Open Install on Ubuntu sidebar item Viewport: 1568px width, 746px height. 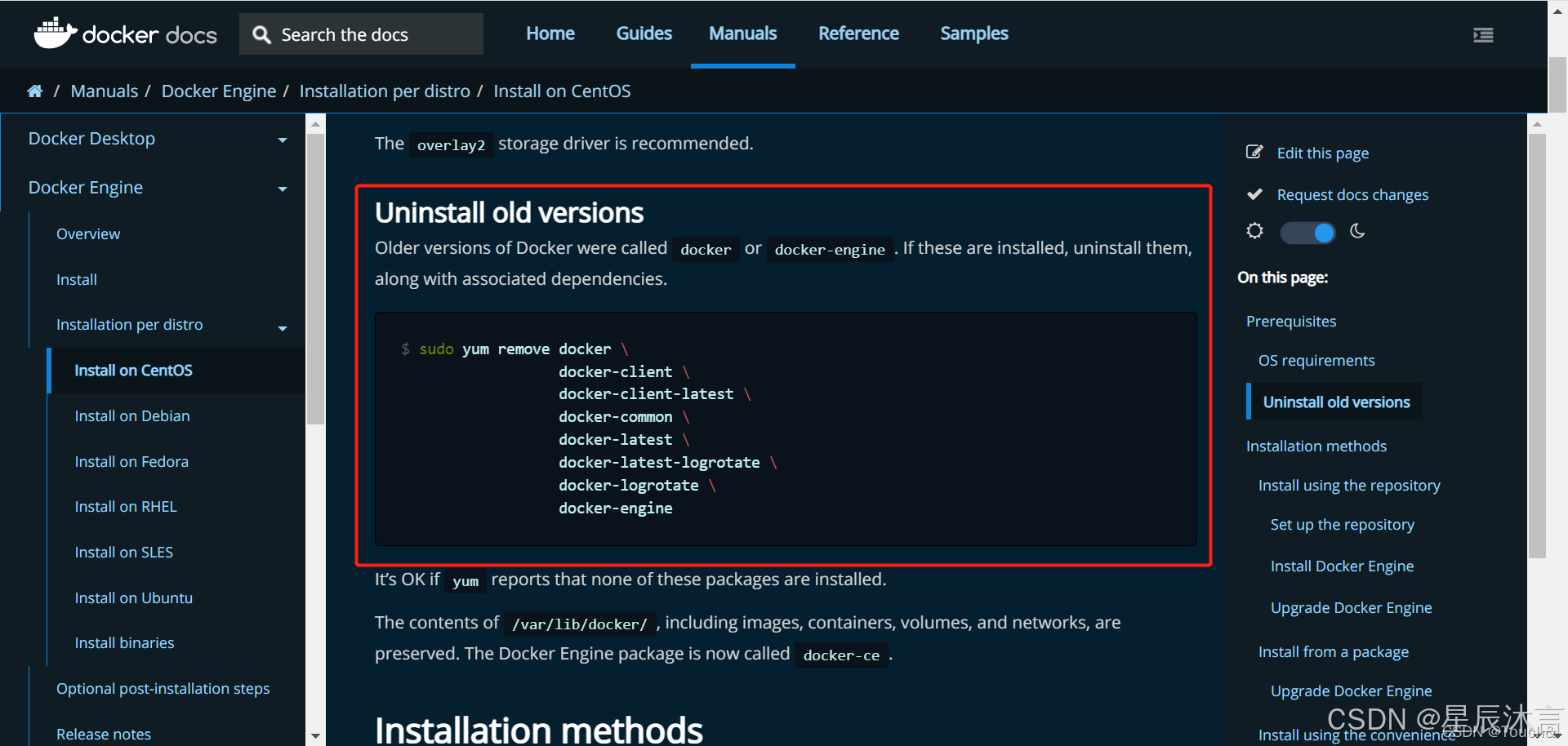click(x=134, y=598)
